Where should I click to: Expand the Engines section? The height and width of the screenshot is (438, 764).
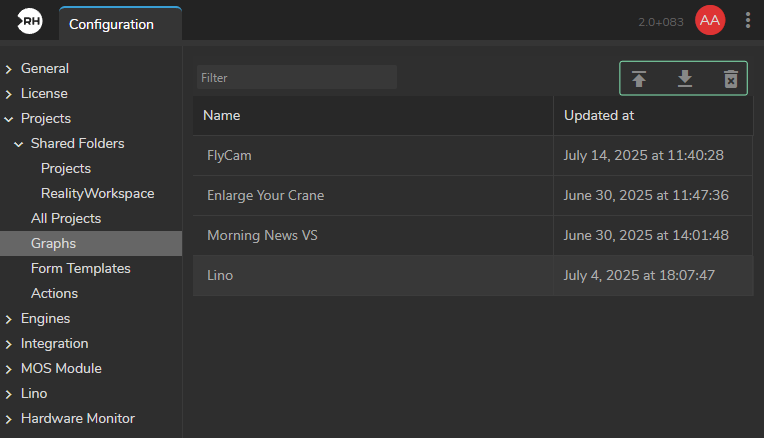[9, 319]
